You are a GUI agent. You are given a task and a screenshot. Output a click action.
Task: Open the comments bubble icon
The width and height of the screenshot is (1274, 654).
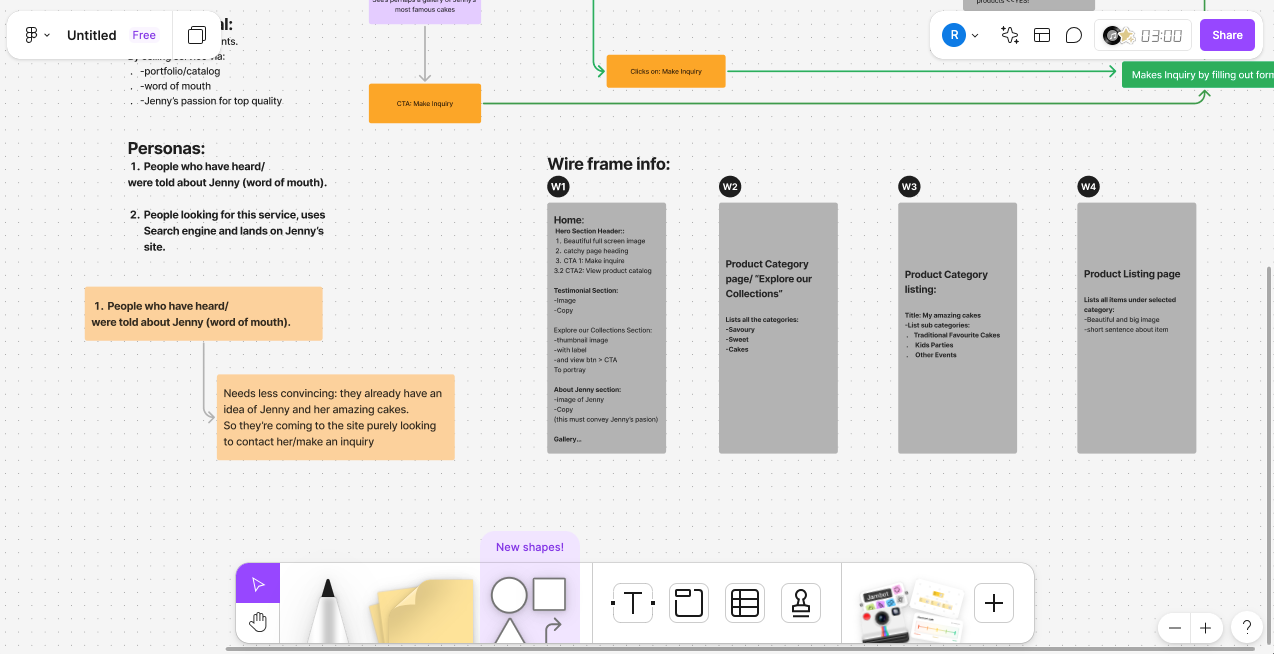point(1073,35)
